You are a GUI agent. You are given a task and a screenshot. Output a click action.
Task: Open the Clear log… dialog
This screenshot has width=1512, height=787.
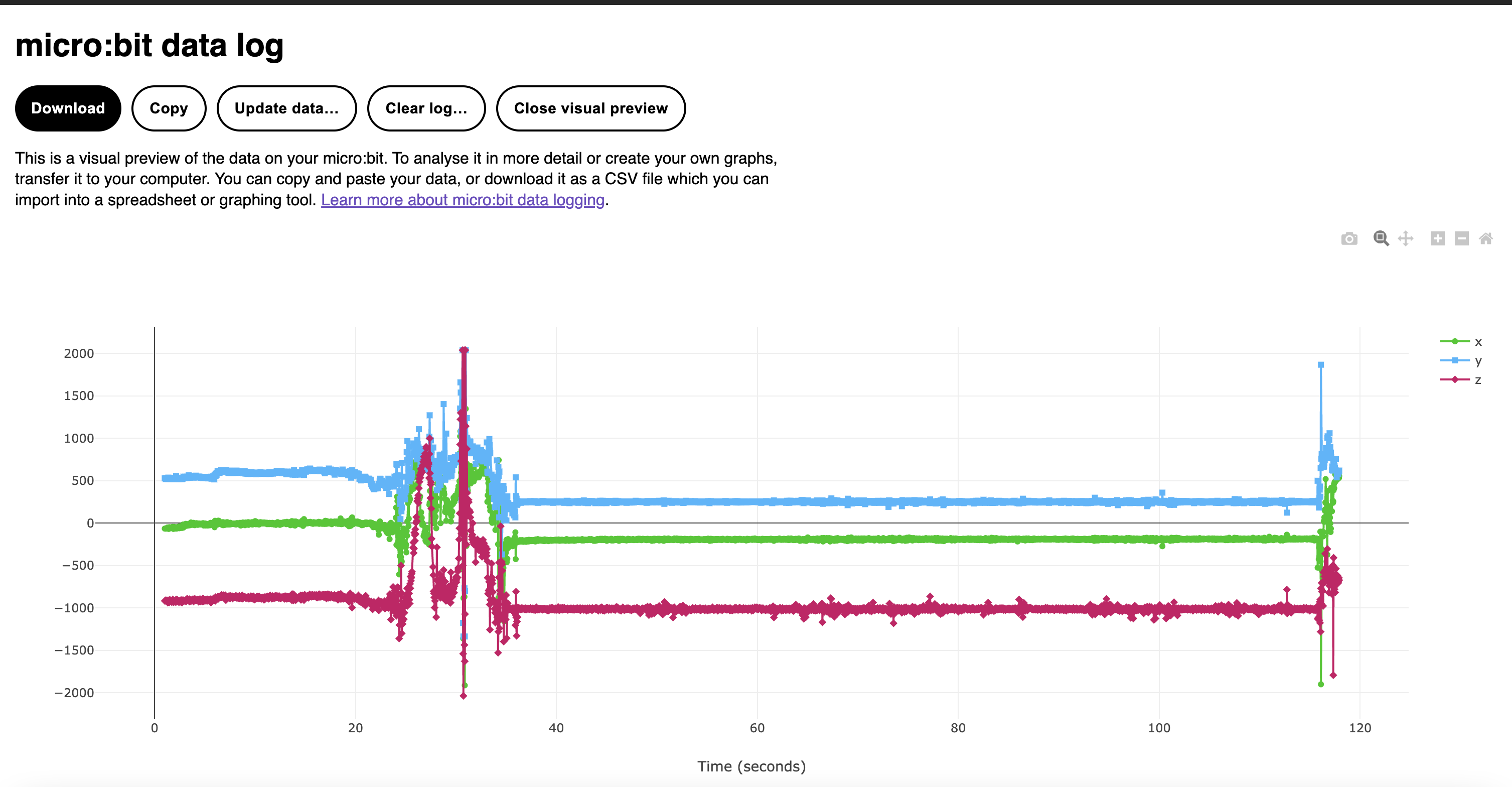(426, 108)
